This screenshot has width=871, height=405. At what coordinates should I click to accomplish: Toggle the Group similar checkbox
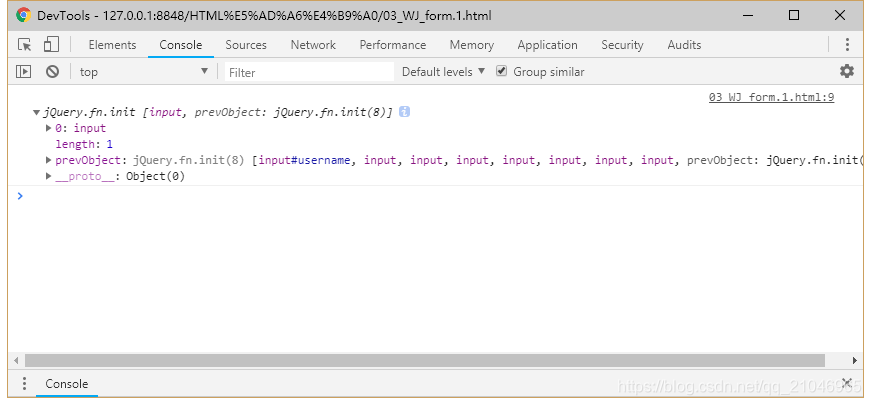[x=502, y=71]
